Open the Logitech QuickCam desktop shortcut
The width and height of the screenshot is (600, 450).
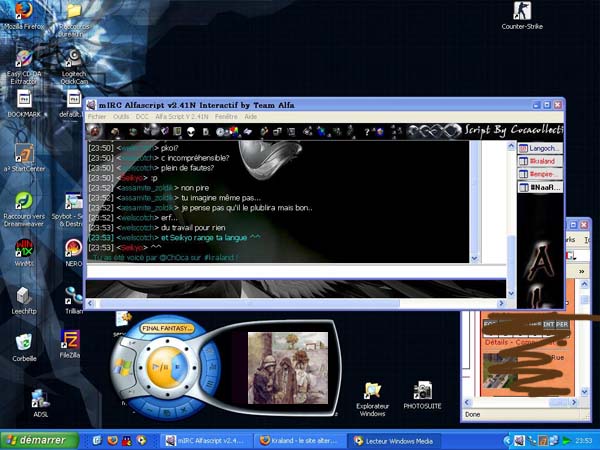tap(73, 66)
